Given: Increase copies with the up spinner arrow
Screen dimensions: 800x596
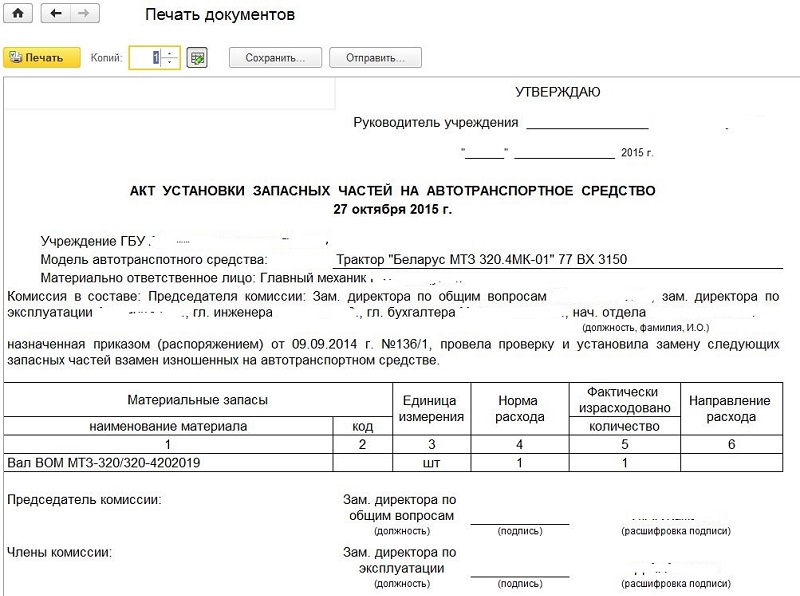Looking at the screenshot, I should (x=170, y=53).
